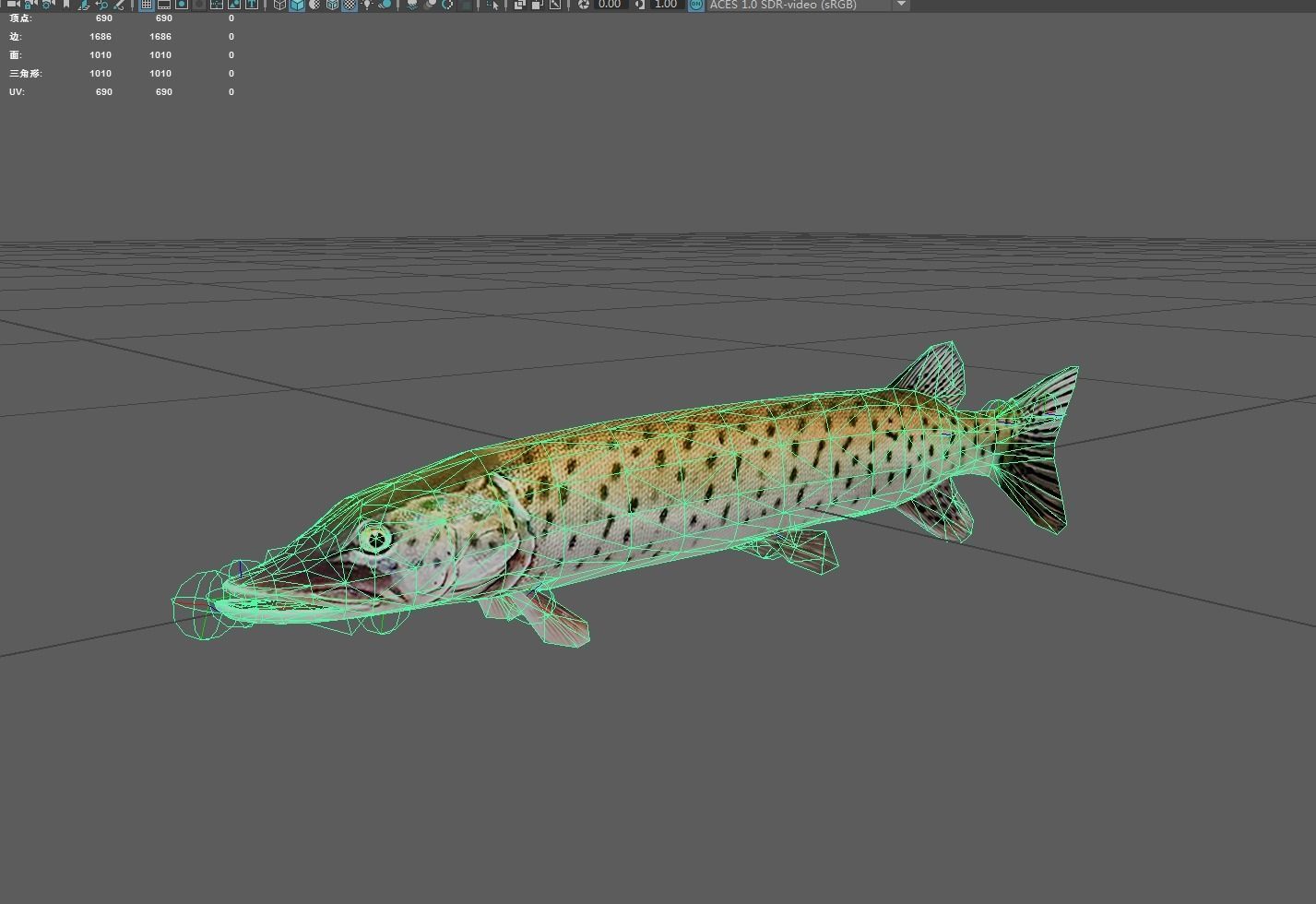Click the Isolate Select icon
Viewport: 1316px width, 904px height.
coord(493,5)
